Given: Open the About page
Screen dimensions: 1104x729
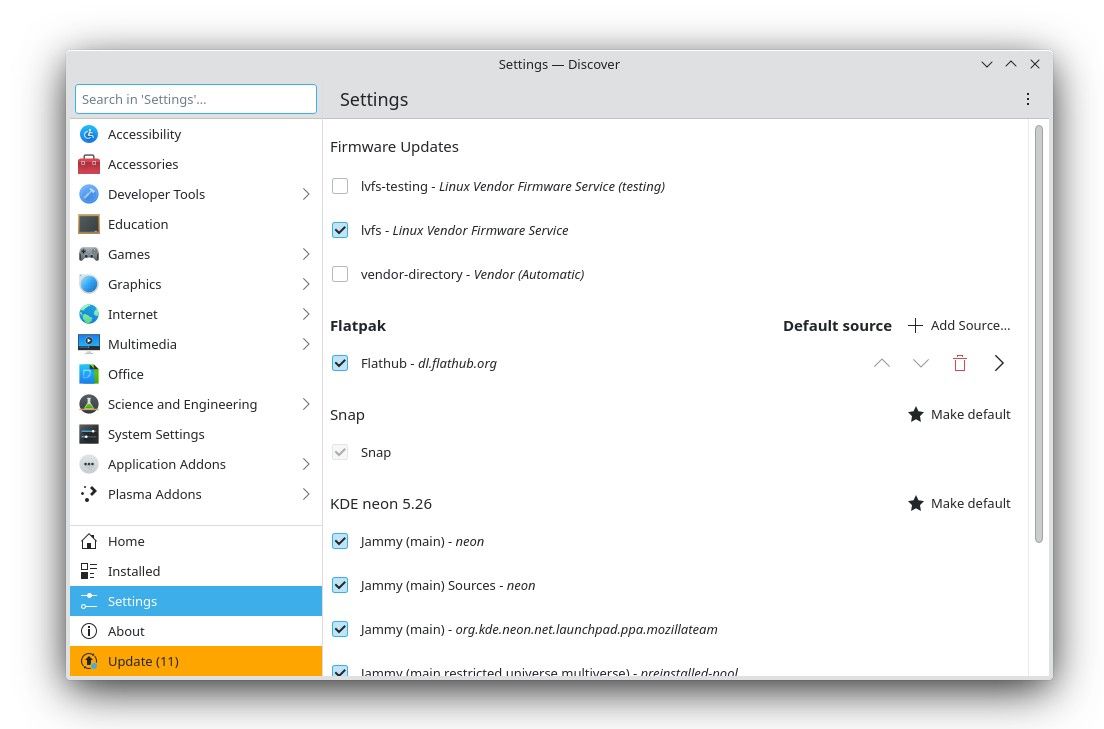Looking at the screenshot, I should [x=196, y=631].
